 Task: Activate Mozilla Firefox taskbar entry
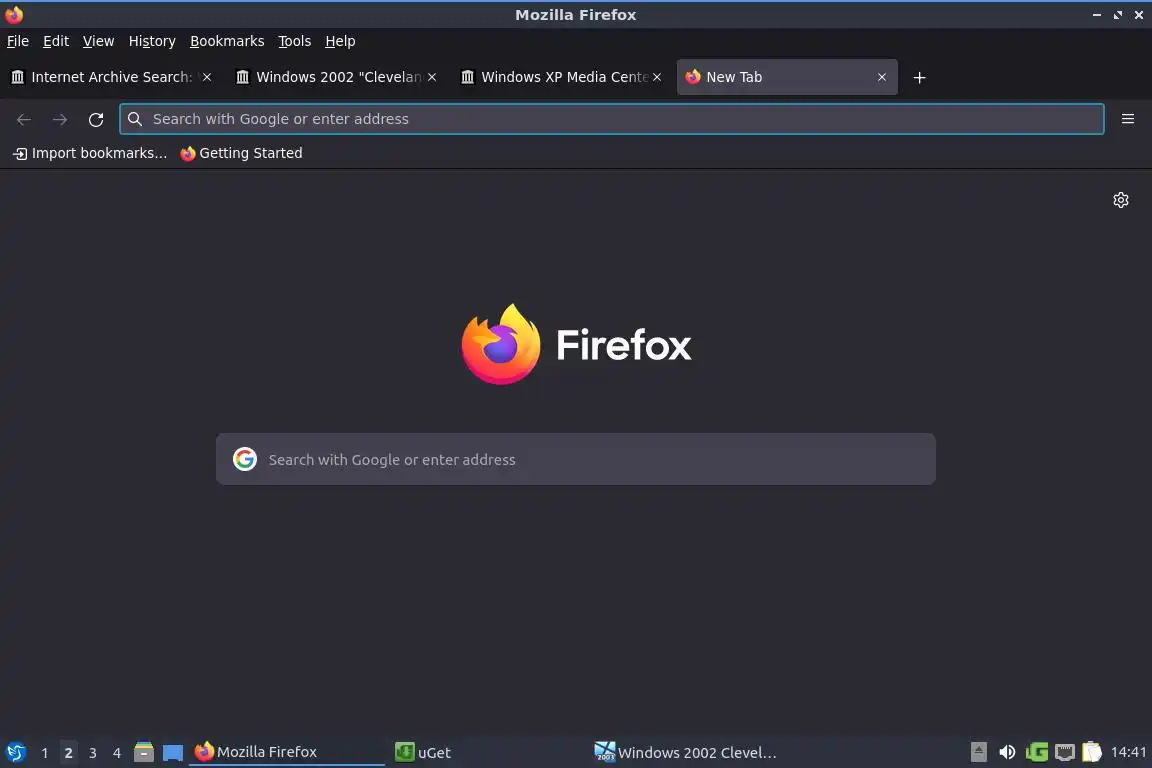(287, 752)
